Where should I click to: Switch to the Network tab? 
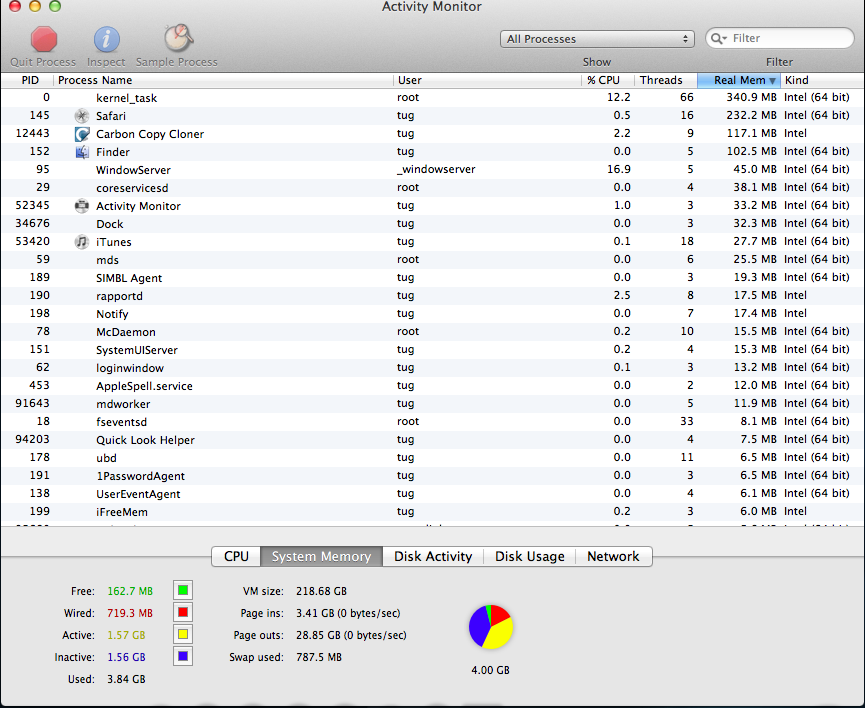click(613, 556)
